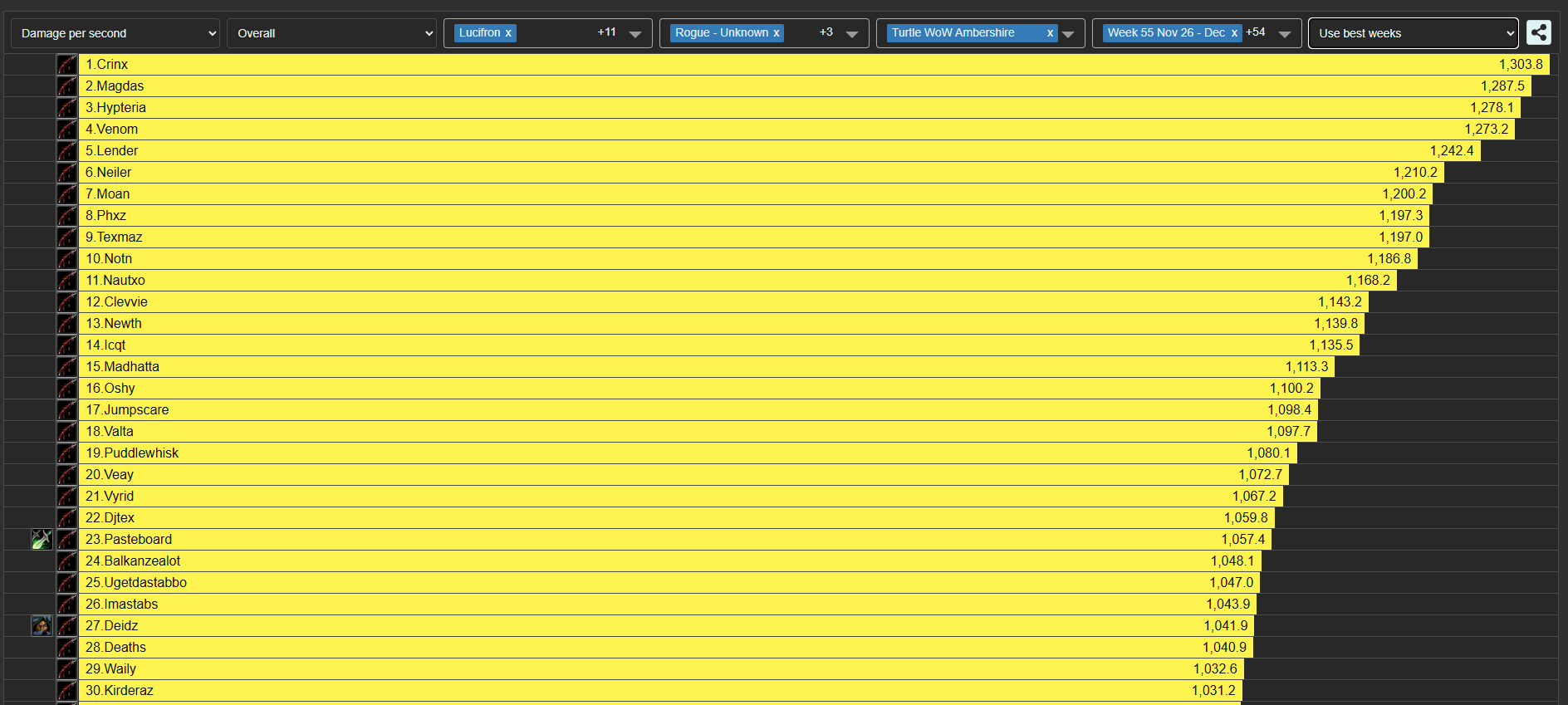Click Pasteboard's DPS value 1,057.4
The width and height of the screenshot is (1568, 705).
coord(1243,539)
